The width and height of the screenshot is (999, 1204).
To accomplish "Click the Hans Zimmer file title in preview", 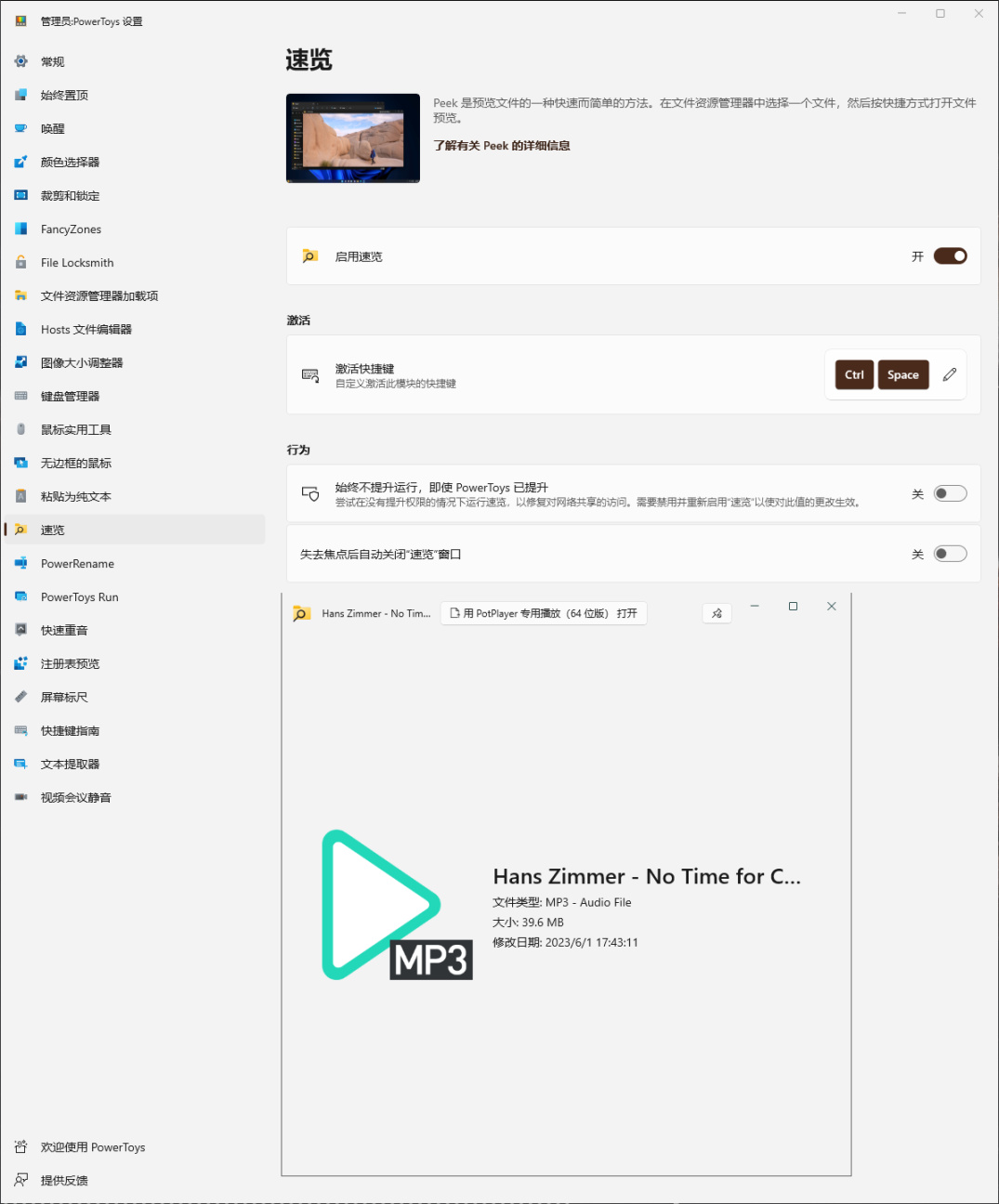I will coord(647,876).
